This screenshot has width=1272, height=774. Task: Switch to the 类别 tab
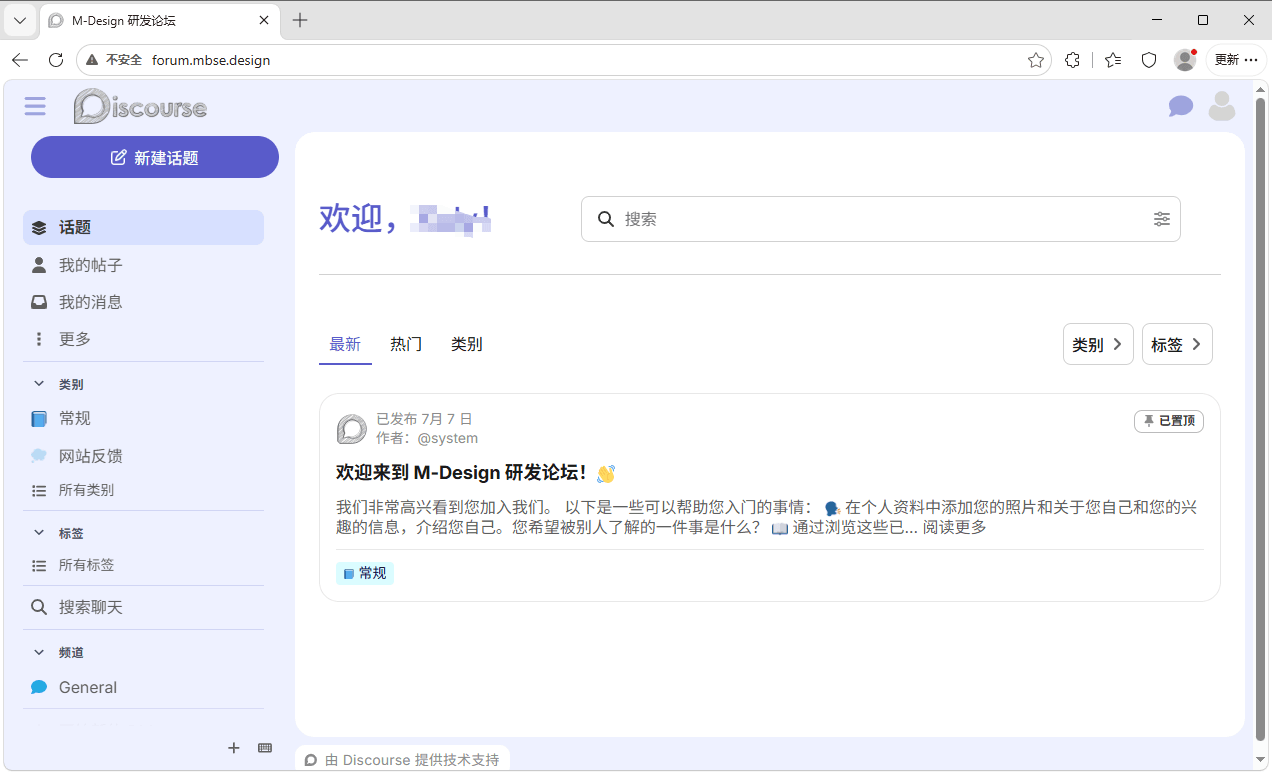click(467, 344)
